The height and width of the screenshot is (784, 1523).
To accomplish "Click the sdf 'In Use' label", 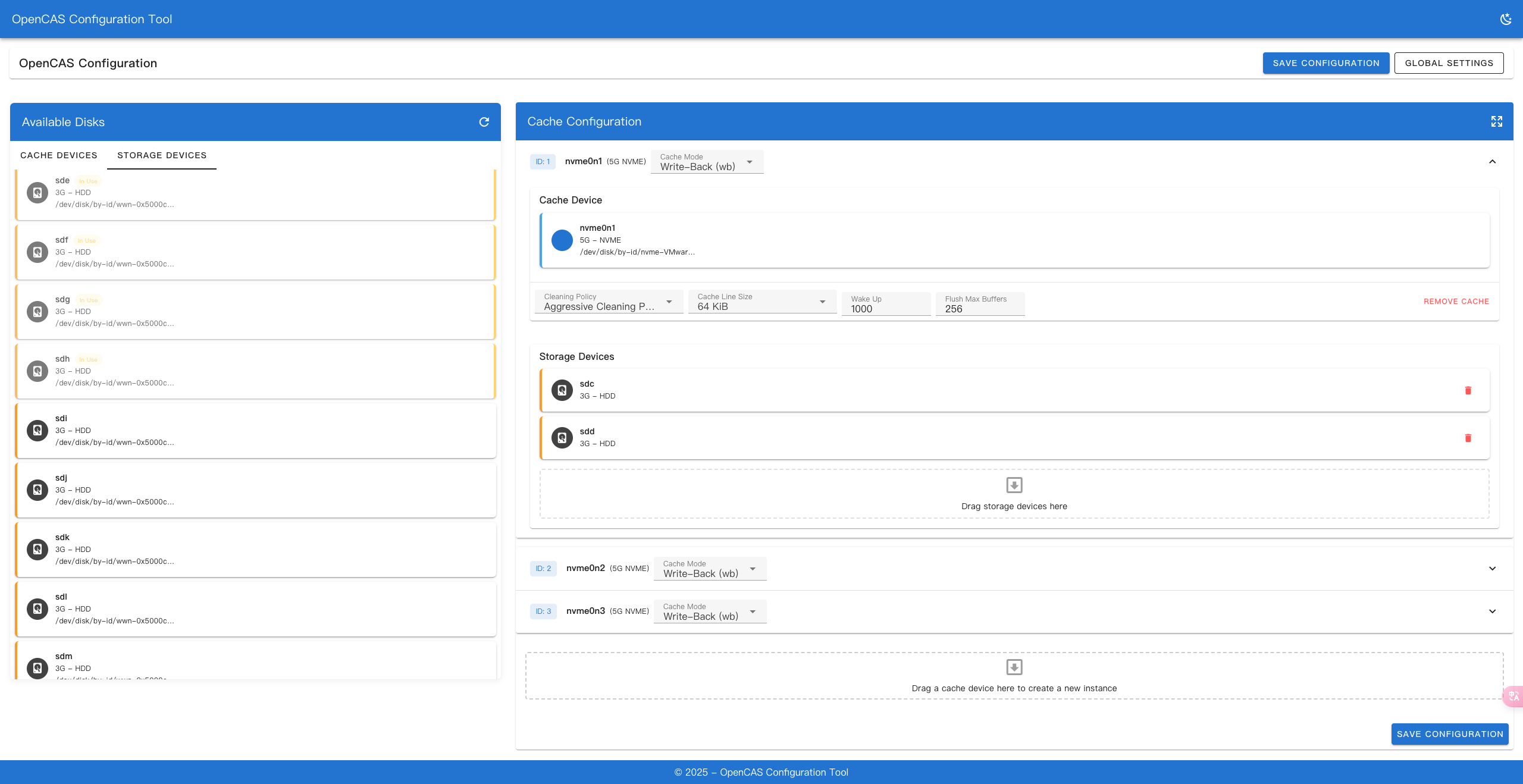I will 87,241.
